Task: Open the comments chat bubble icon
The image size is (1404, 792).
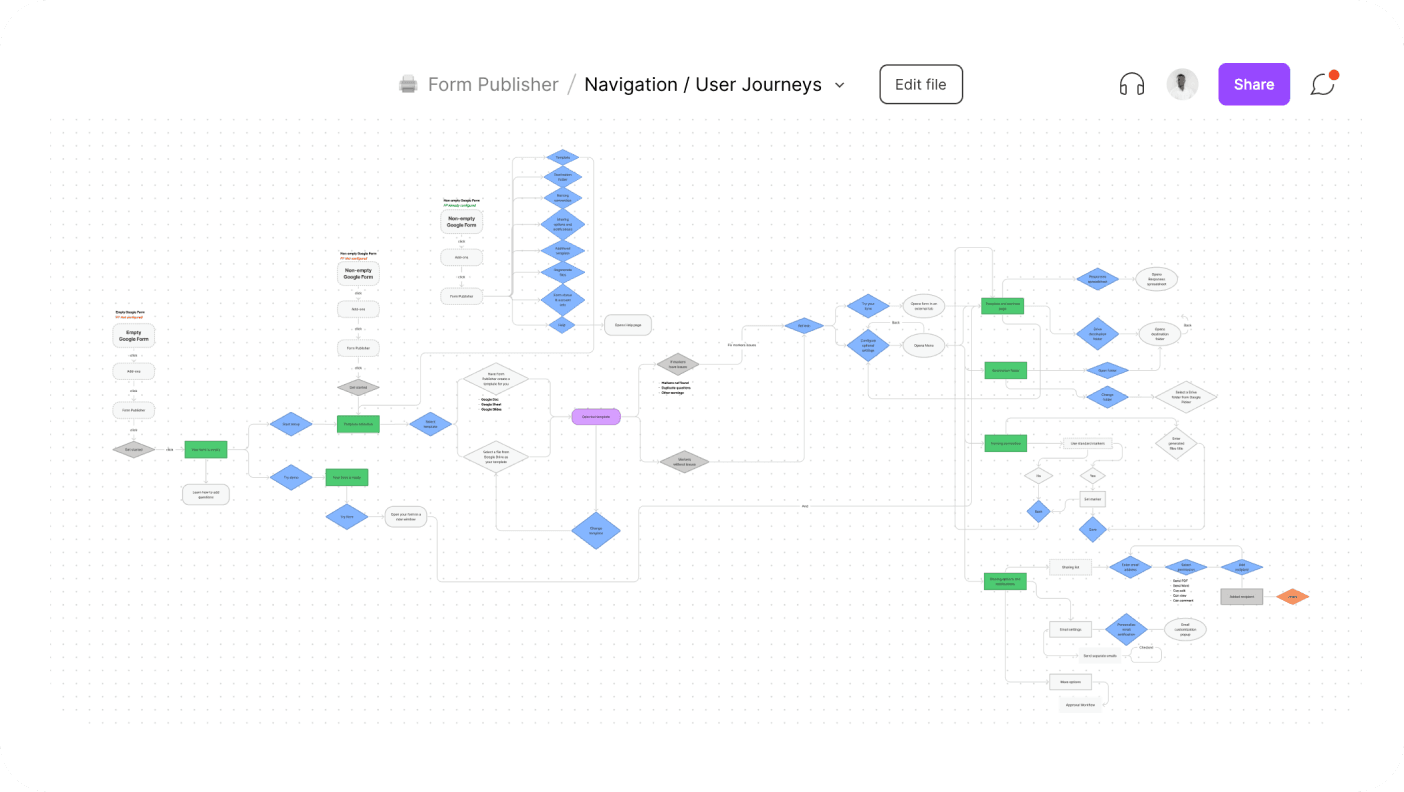Action: pos(1323,85)
